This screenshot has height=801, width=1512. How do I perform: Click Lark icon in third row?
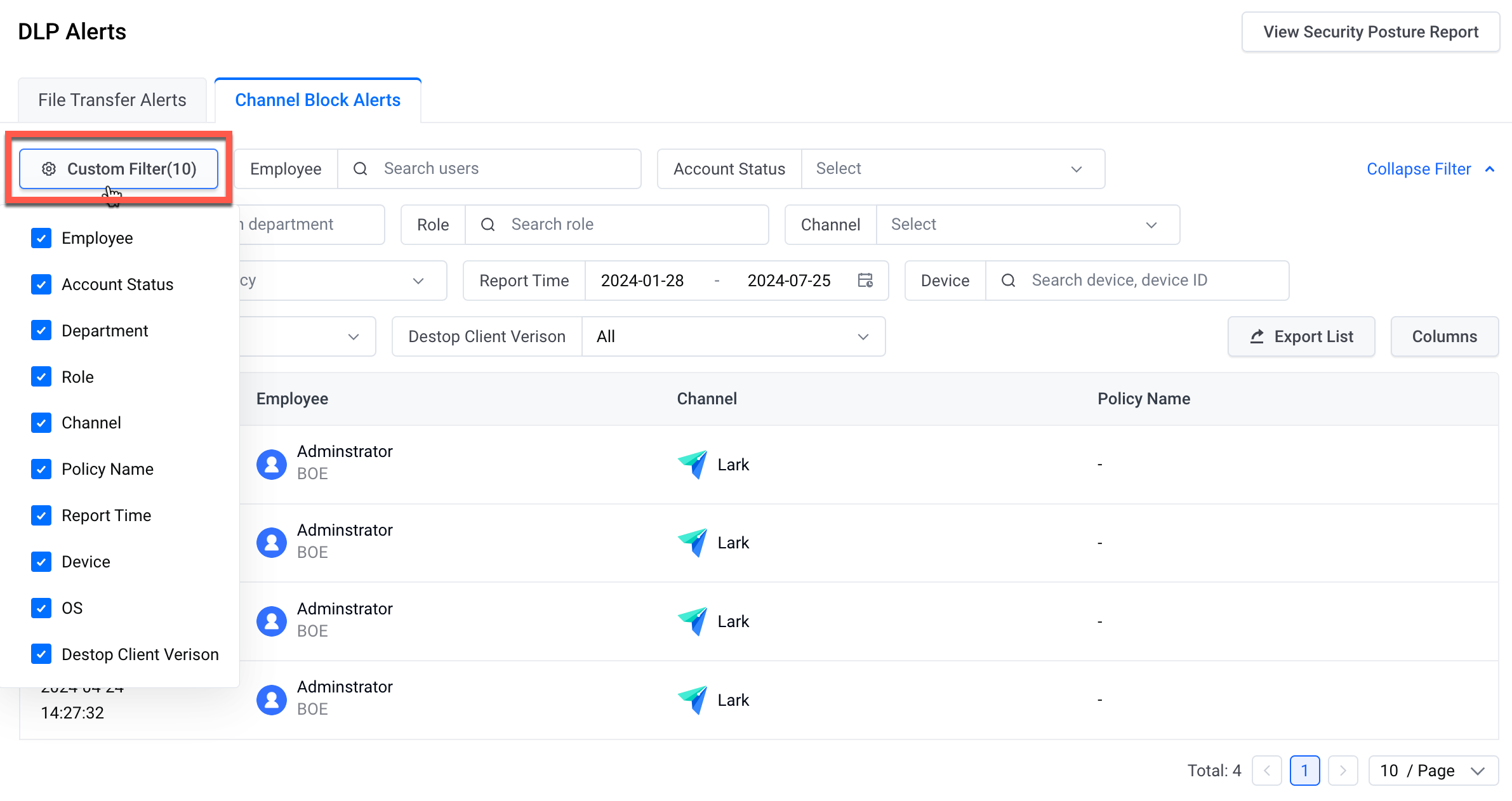click(x=693, y=621)
